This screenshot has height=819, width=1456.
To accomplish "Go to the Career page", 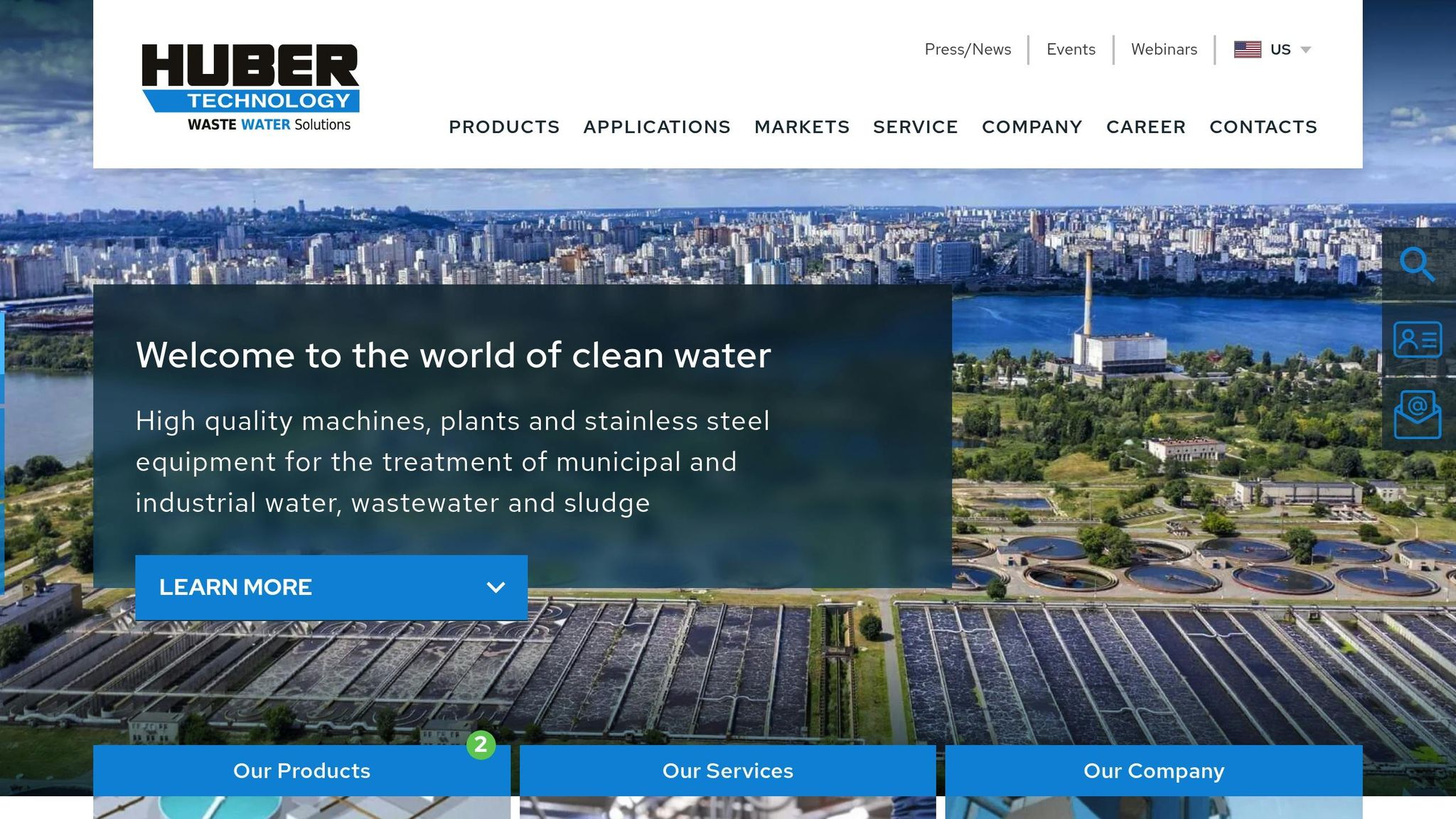I will click(x=1146, y=127).
